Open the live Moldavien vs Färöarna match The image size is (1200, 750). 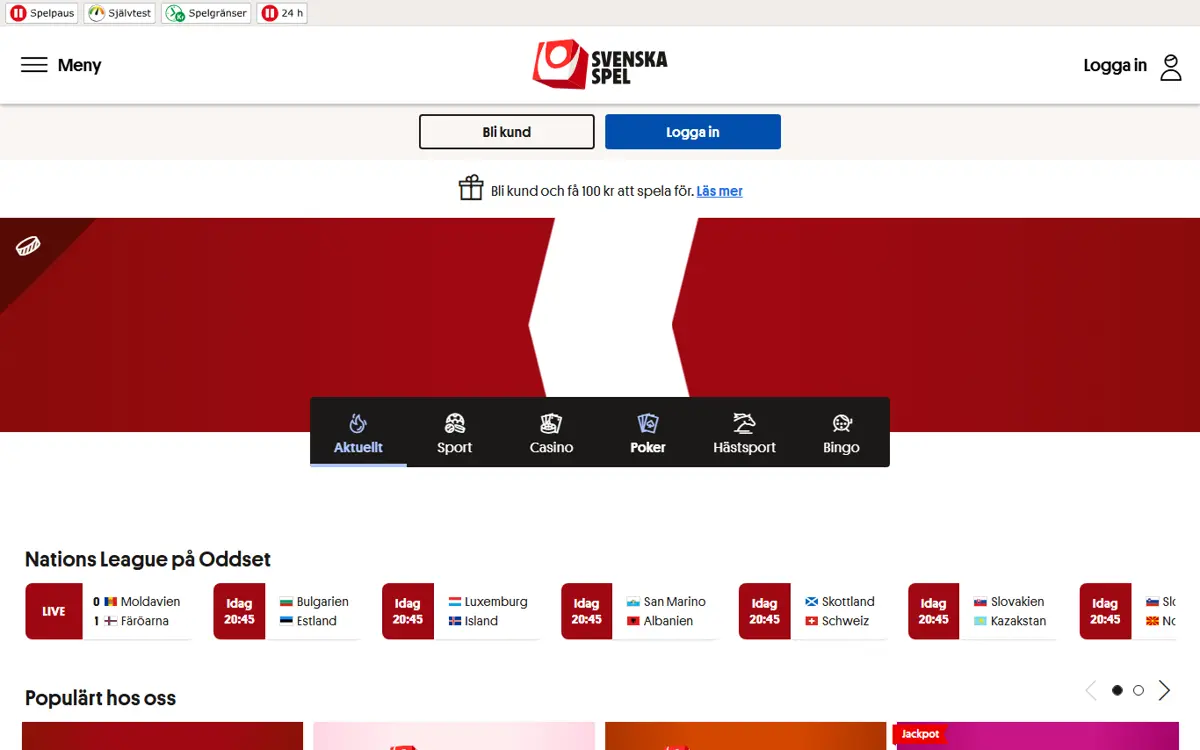pyautogui.click(x=109, y=611)
